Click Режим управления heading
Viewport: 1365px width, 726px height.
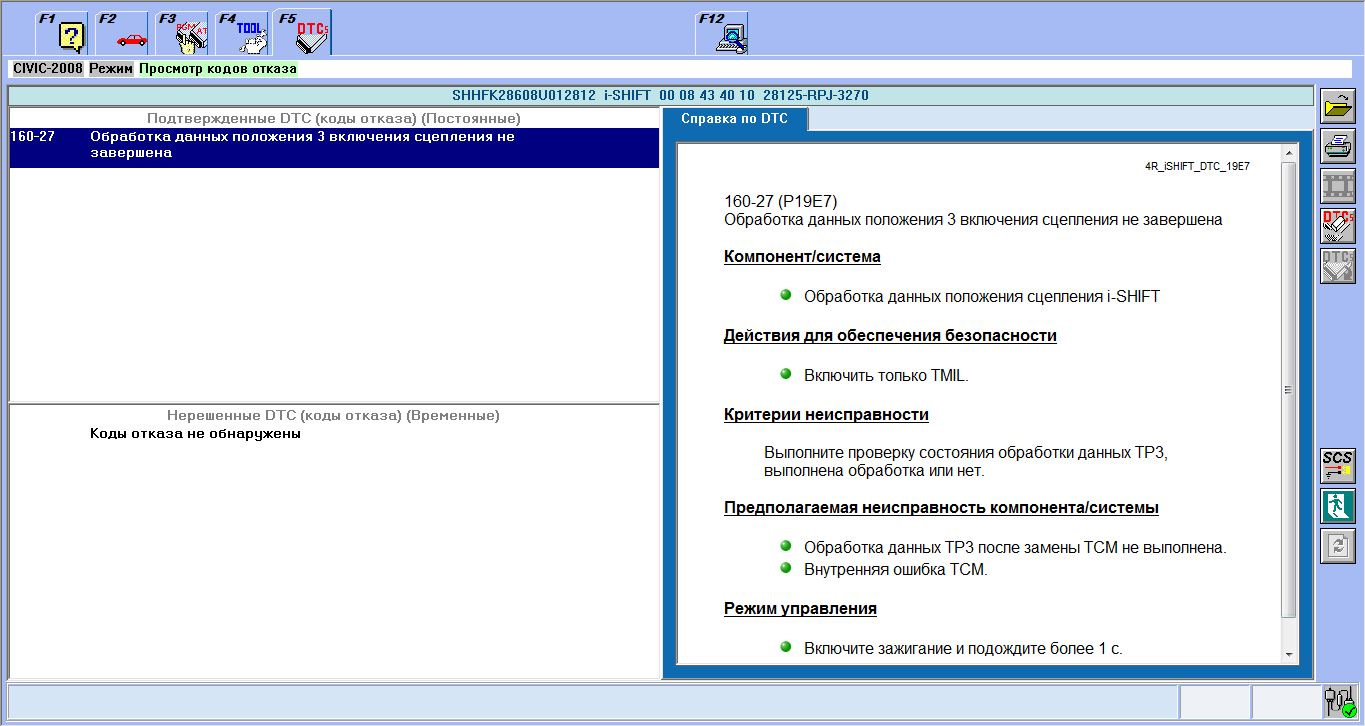[800, 609]
